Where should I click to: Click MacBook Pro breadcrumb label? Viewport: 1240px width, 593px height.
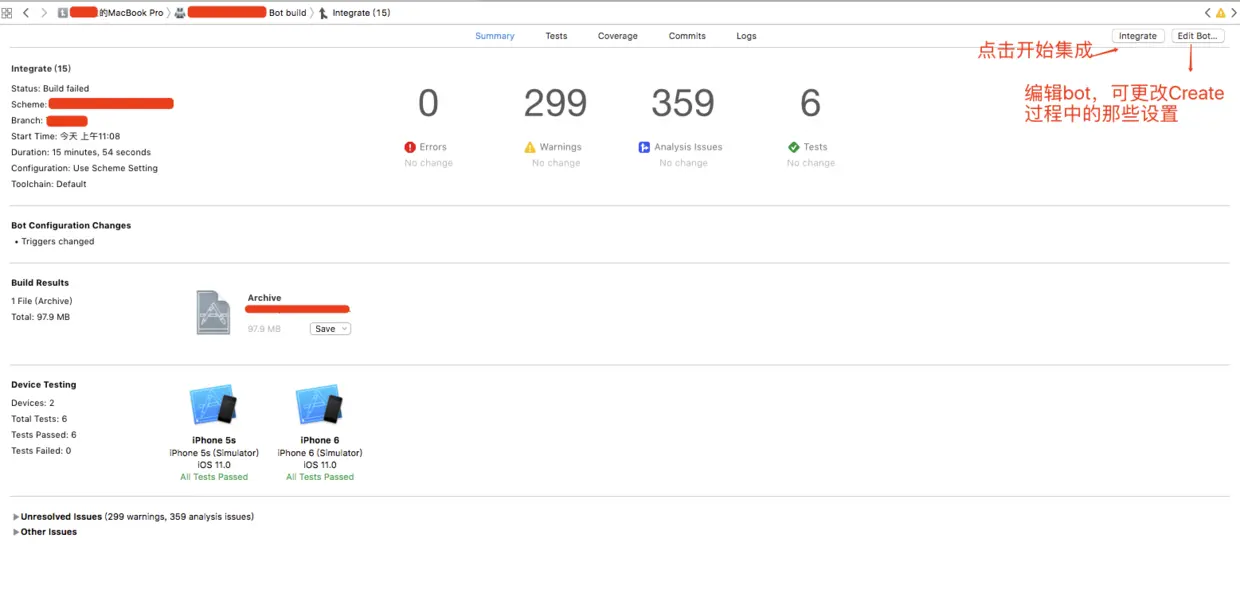[x=131, y=13]
